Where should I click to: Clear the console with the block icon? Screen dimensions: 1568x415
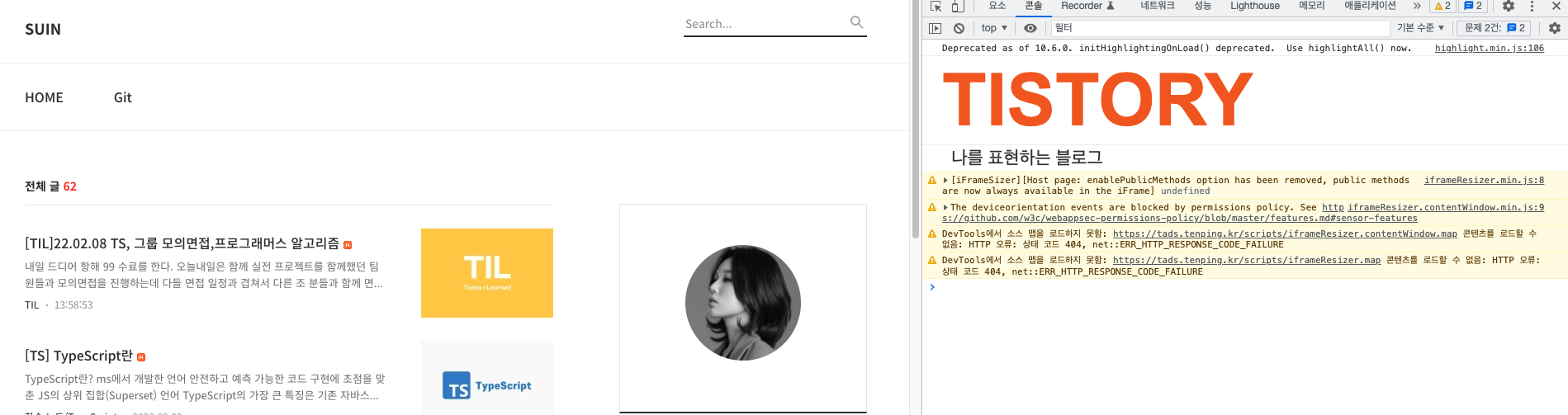click(x=959, y=28)
